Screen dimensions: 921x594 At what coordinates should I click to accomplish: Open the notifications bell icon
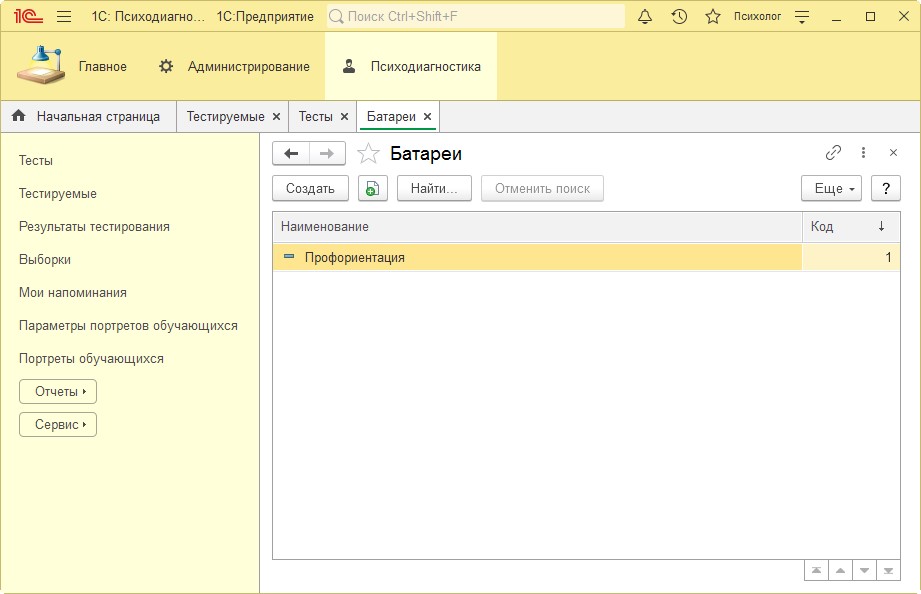645,17
